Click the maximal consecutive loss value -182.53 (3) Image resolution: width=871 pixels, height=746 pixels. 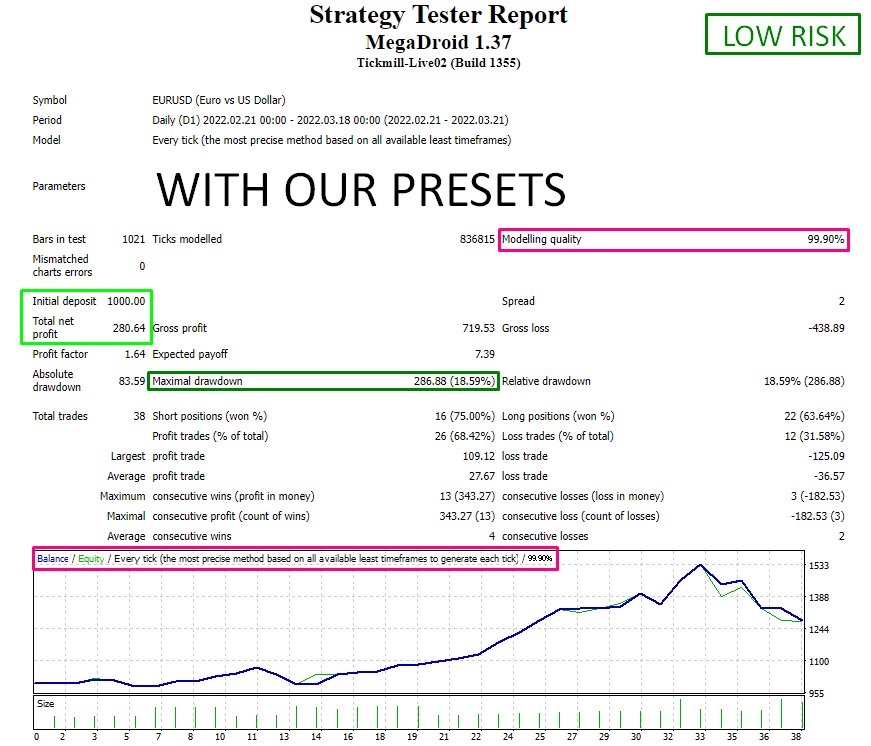(818, 516)
